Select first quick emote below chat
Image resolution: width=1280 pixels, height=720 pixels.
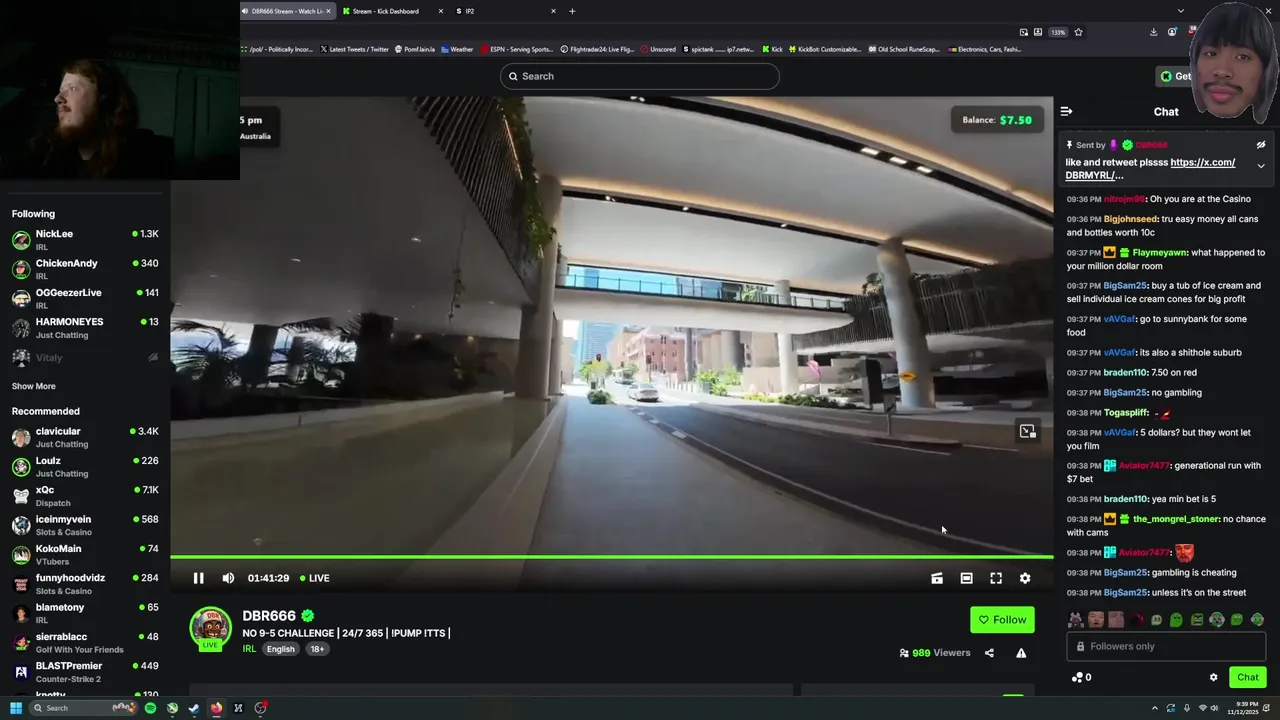1075,620
